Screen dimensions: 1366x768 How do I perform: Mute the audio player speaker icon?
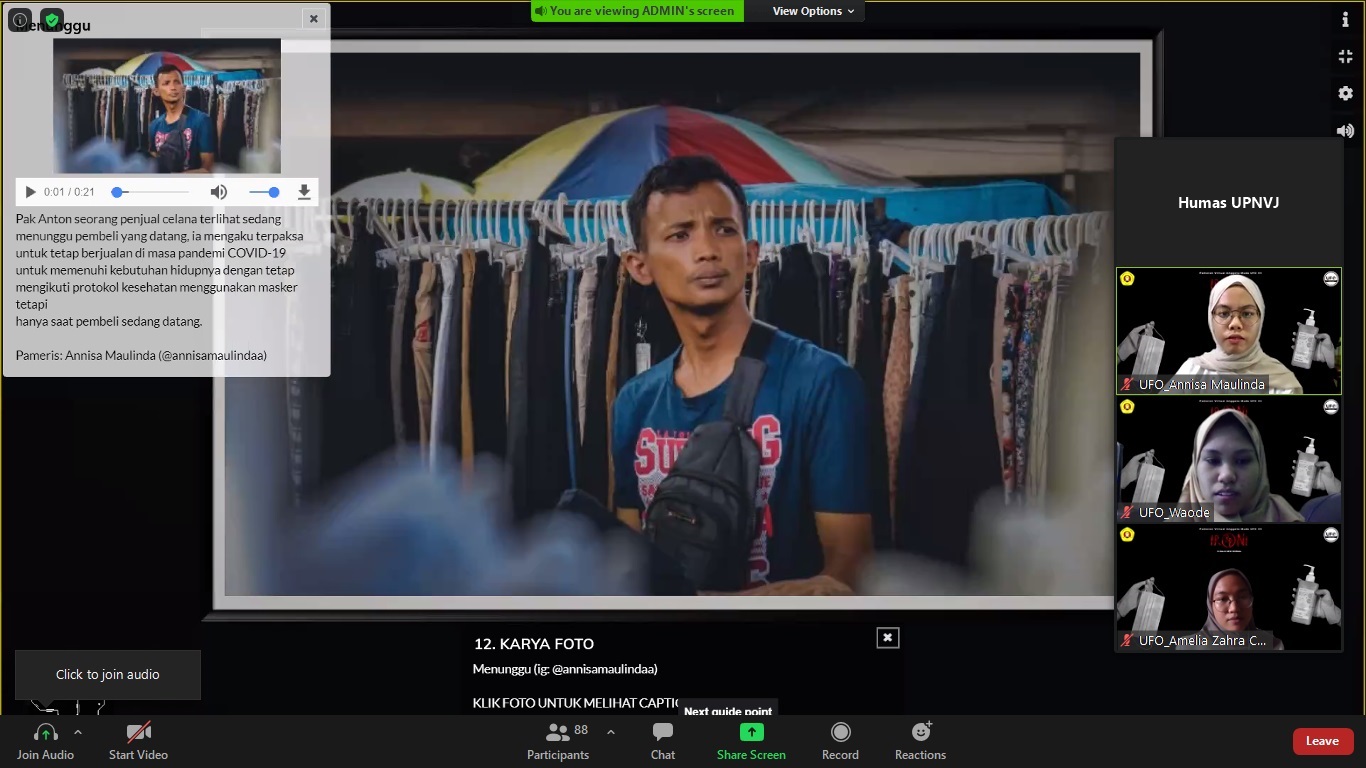[x=218, y=192]
